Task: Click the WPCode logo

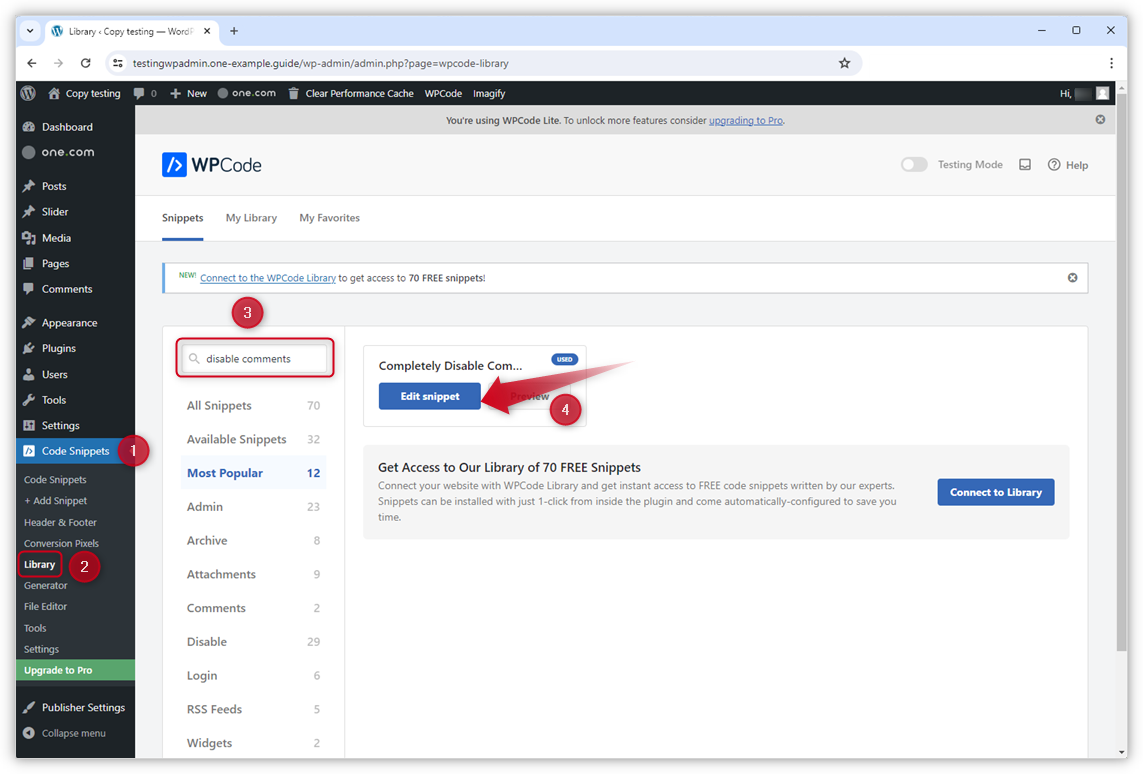Action: pos(212,165)
